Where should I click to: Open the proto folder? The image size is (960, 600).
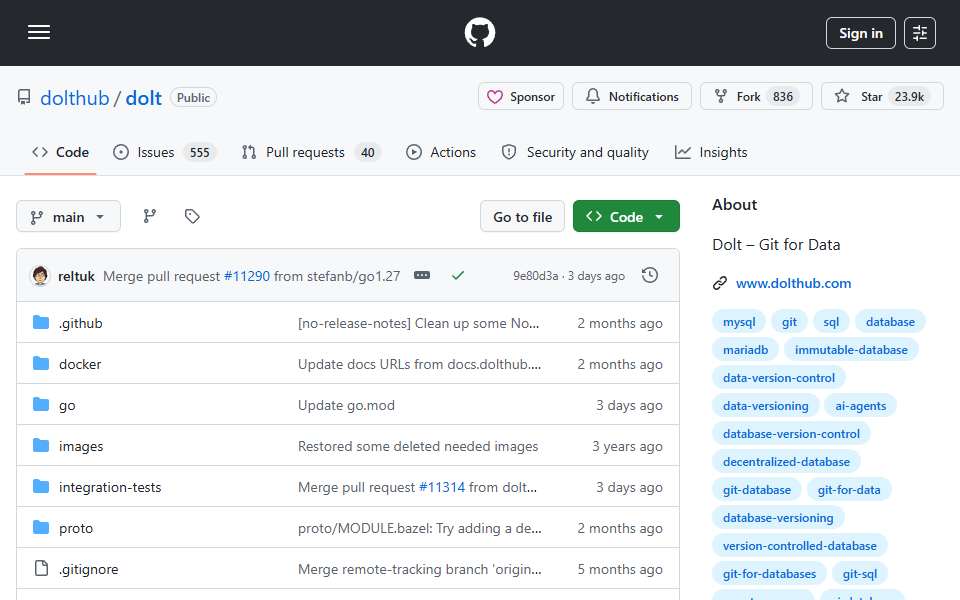pos(76,528)
